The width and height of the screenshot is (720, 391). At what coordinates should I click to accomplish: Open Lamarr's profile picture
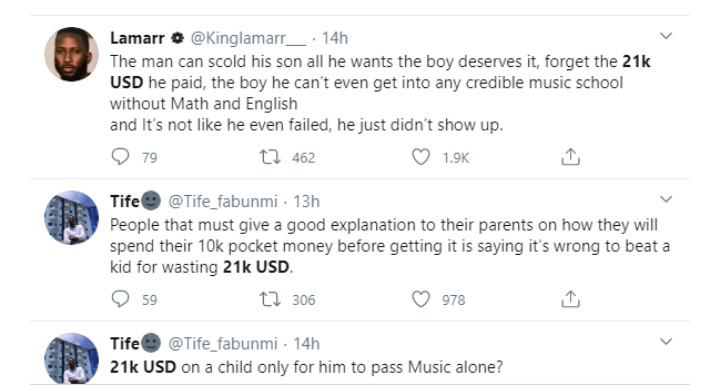click(x=71, y=54)
